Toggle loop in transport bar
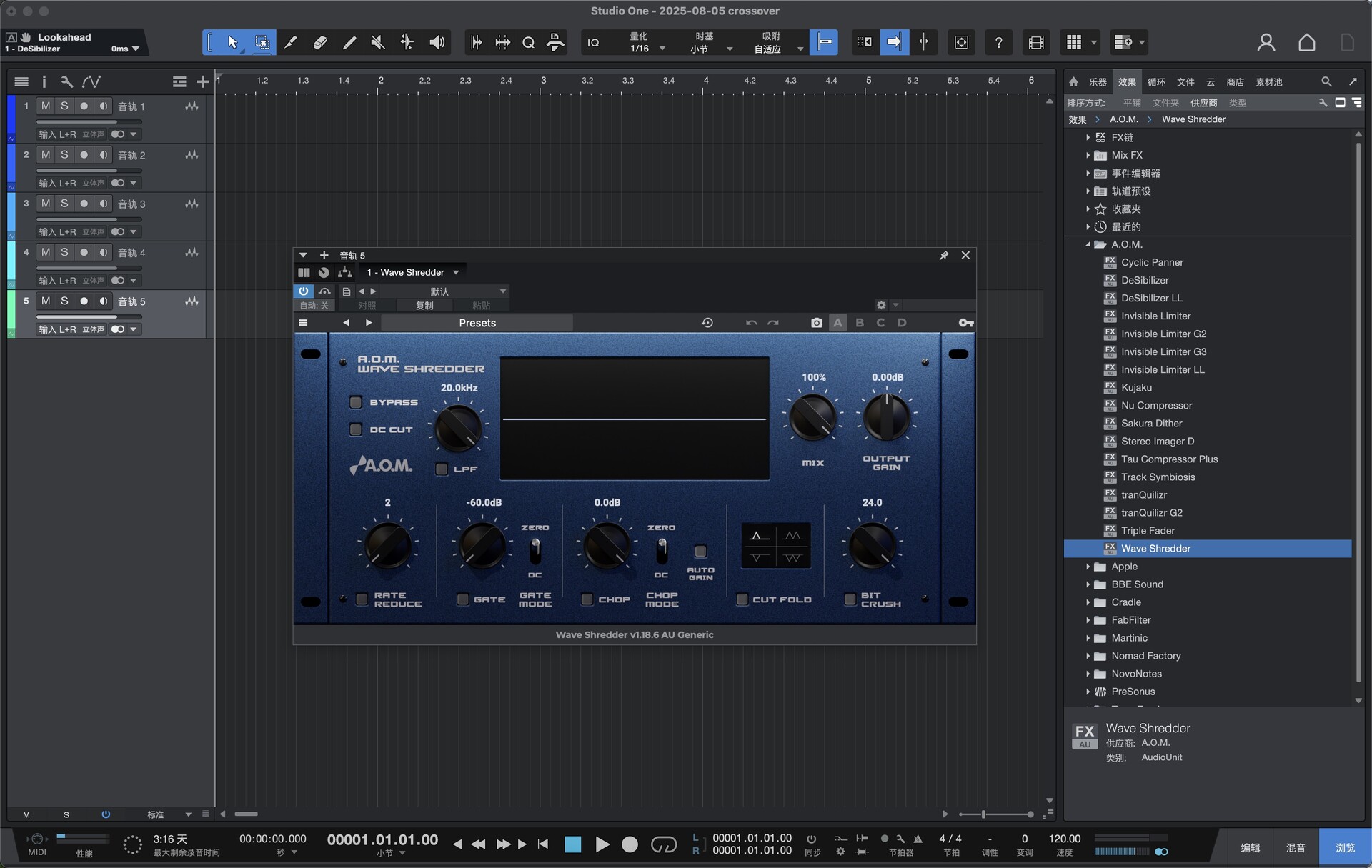The width and height of the screenshot is (1372, 868). click(x=664, y=844)
